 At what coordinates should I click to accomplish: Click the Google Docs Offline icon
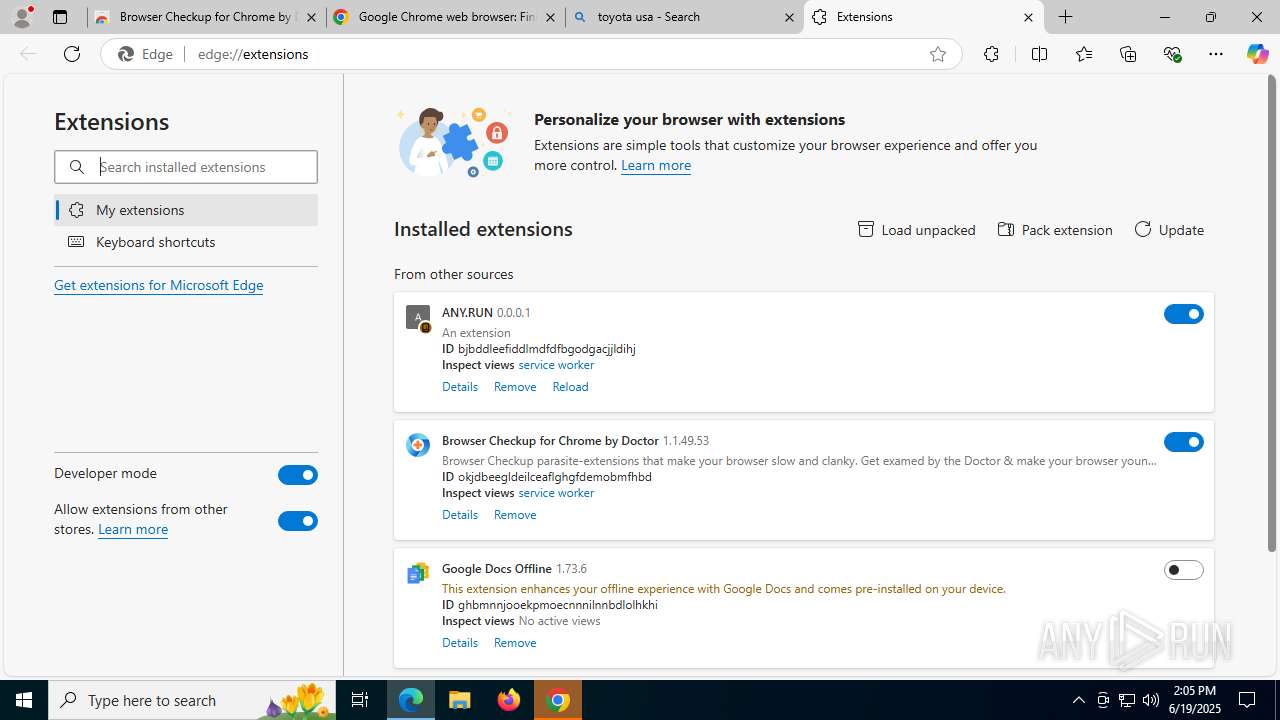tap(418, 573)
